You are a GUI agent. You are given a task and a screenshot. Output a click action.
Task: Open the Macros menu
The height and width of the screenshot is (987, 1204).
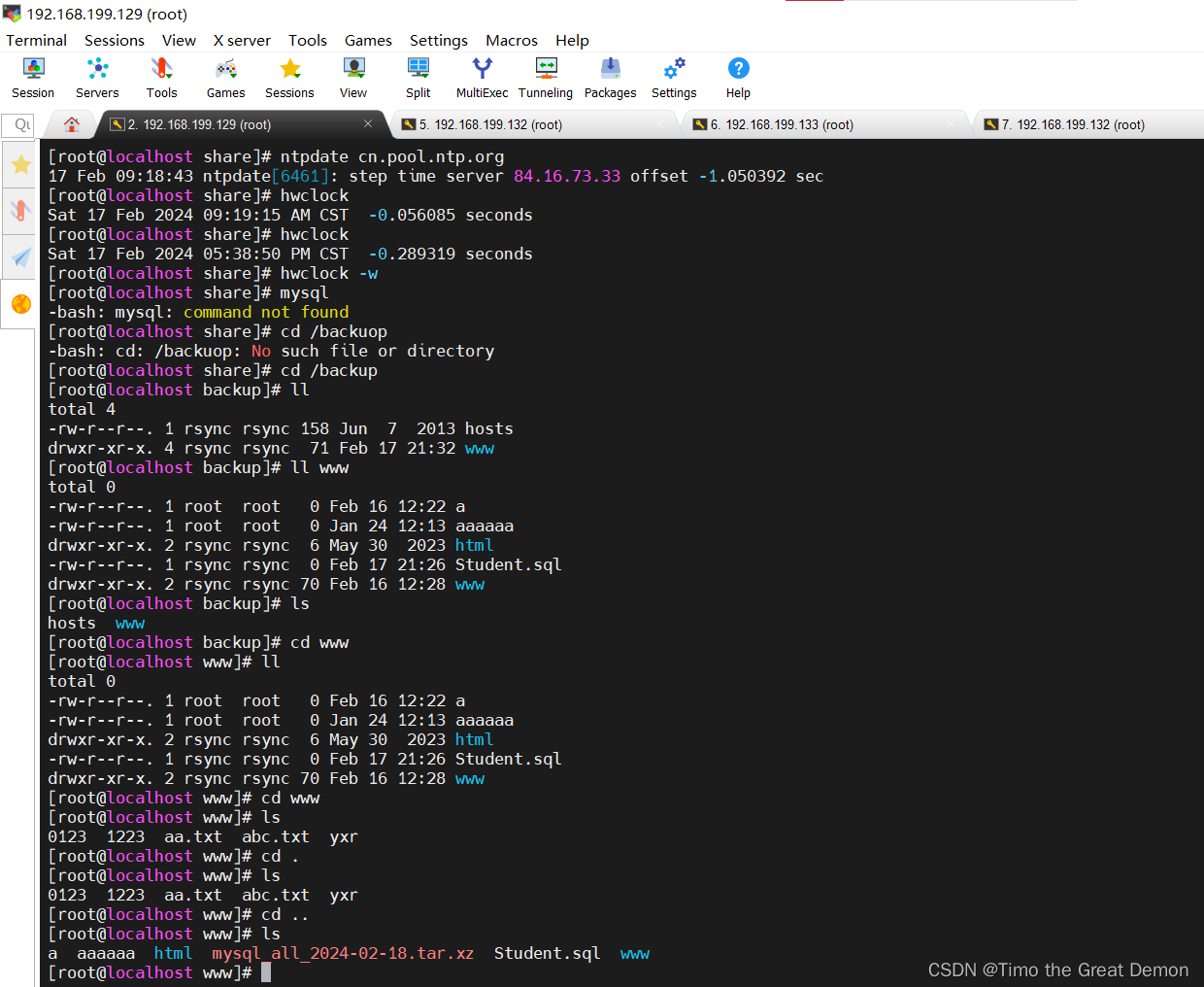click(x=512, y=40)
